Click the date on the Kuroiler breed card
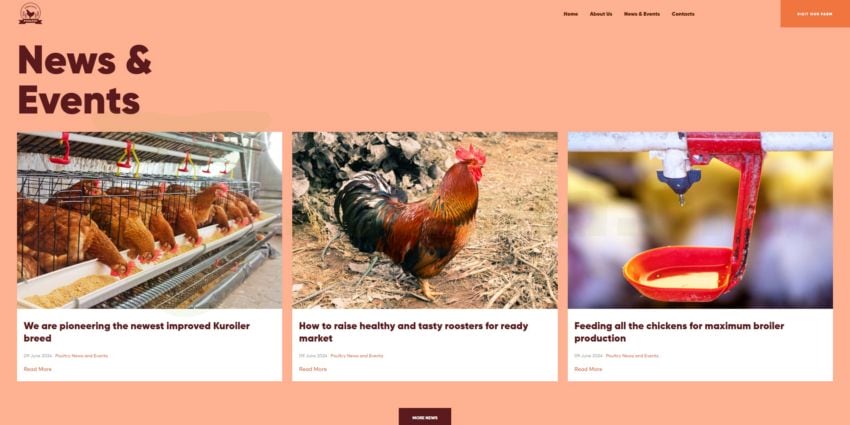 37,356
